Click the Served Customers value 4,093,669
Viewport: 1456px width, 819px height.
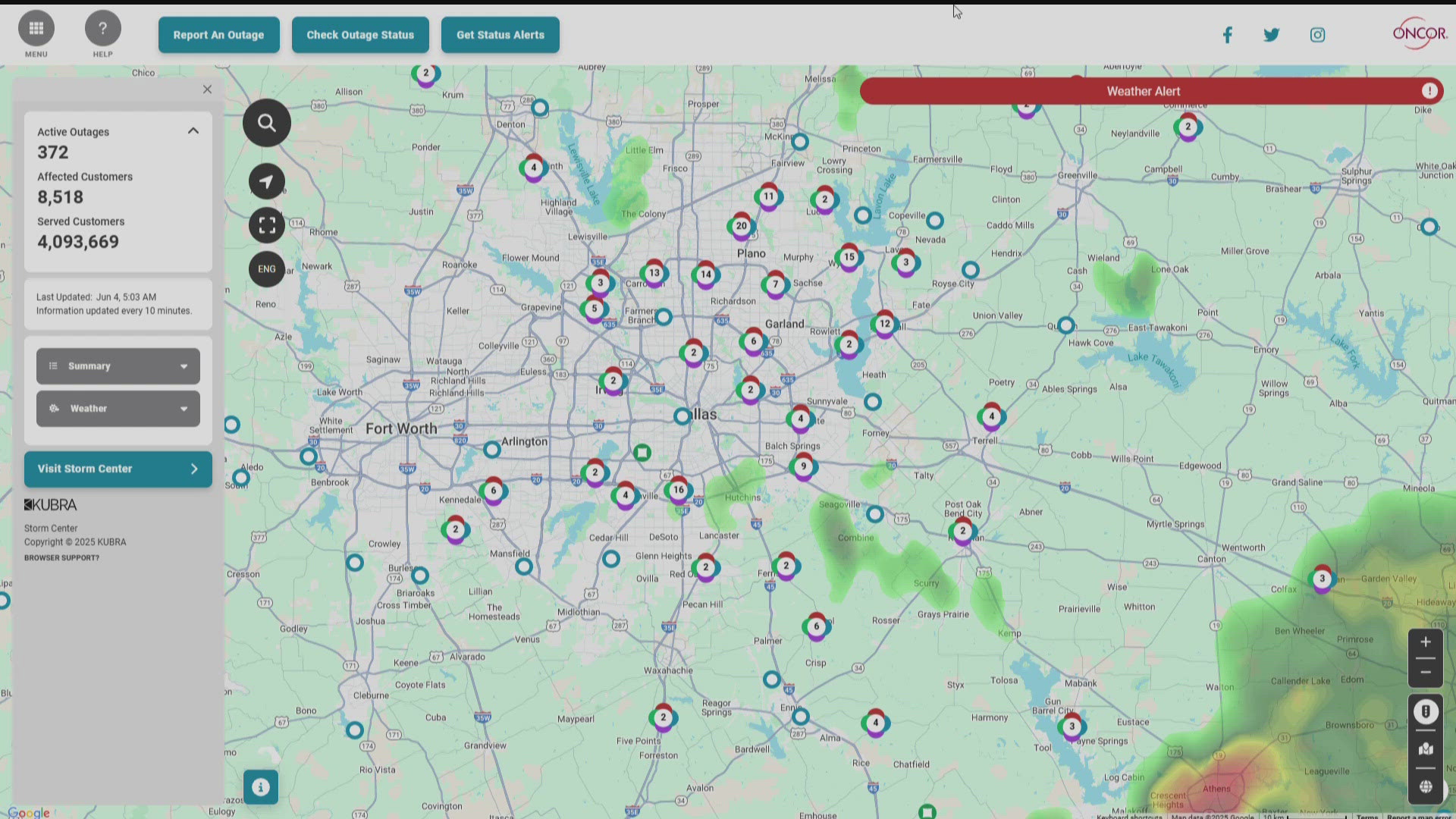coord(78,242)
